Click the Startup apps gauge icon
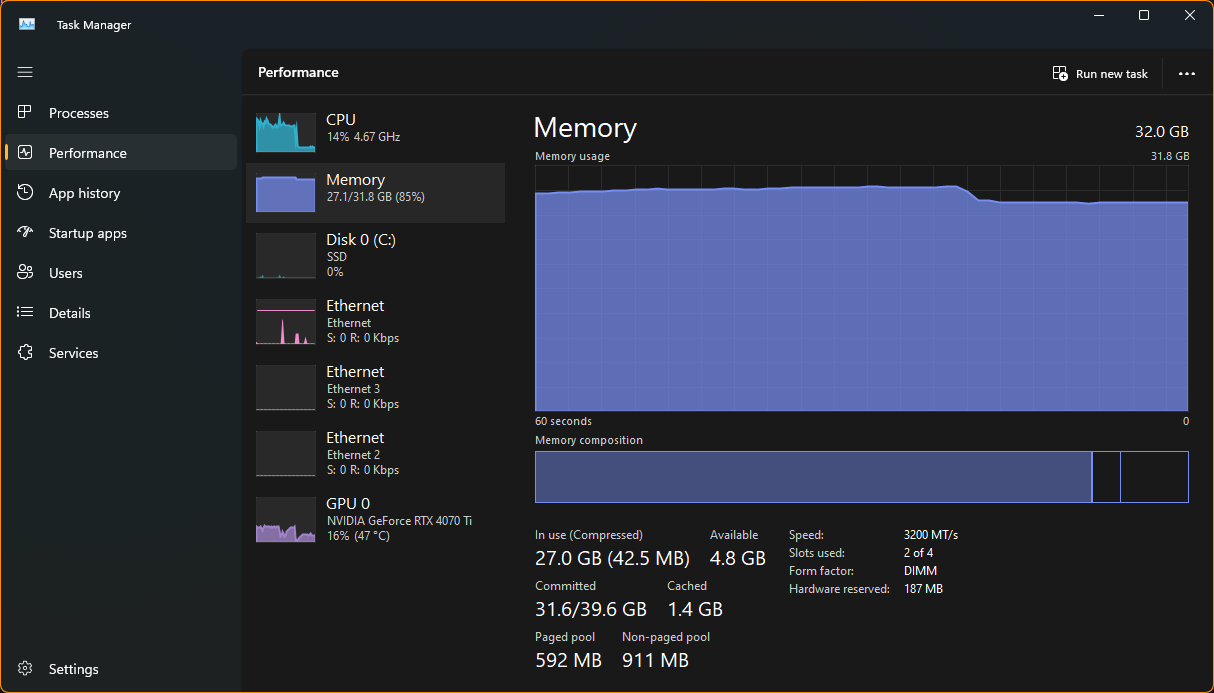Viewport: 1214px width, 693px height. 26,233
